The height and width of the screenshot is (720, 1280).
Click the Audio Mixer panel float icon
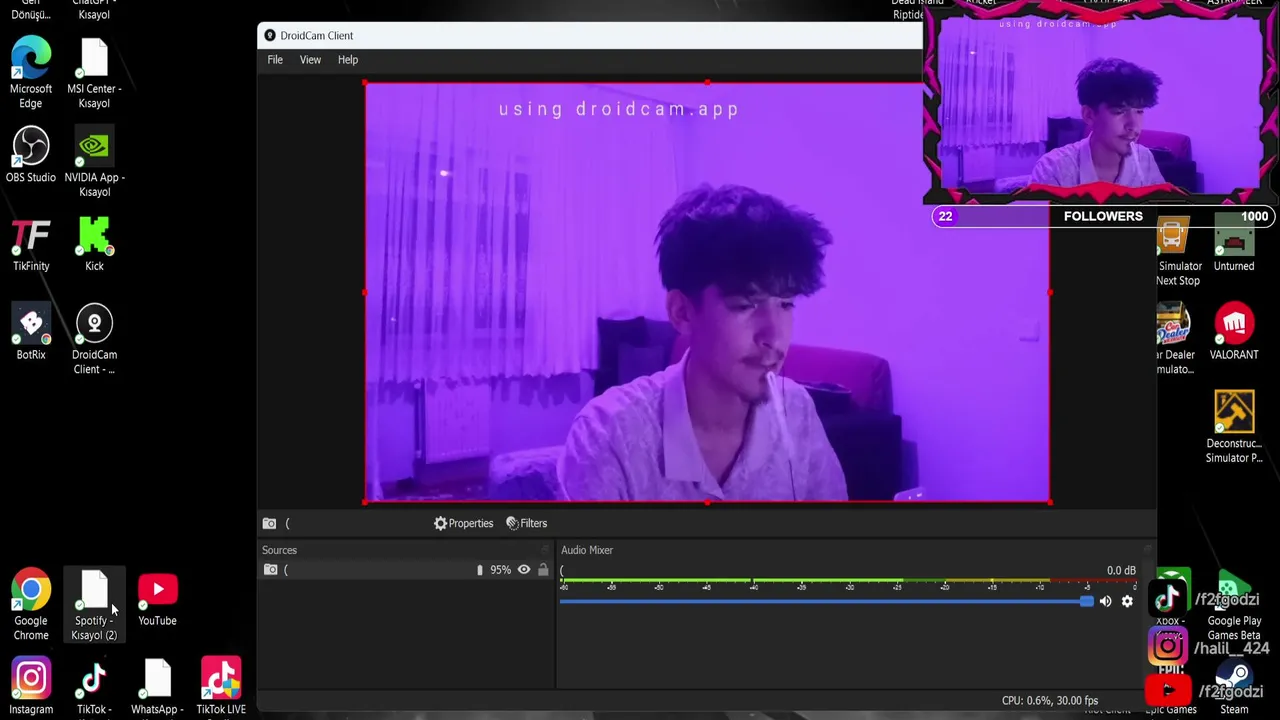tap(1147, 550)
